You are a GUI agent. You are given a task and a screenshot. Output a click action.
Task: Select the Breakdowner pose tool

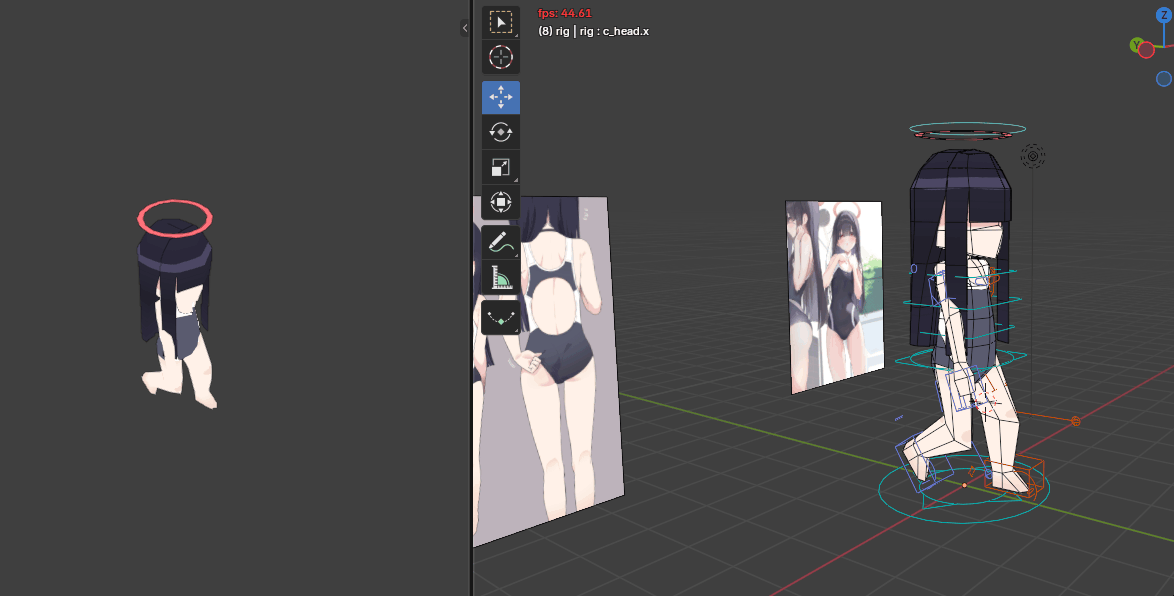[x=500, y=317]
